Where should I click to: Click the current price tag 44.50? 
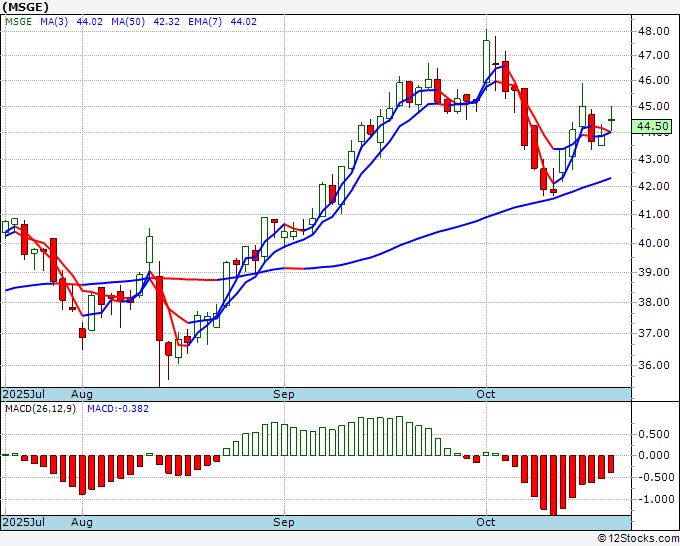point(654,126)
